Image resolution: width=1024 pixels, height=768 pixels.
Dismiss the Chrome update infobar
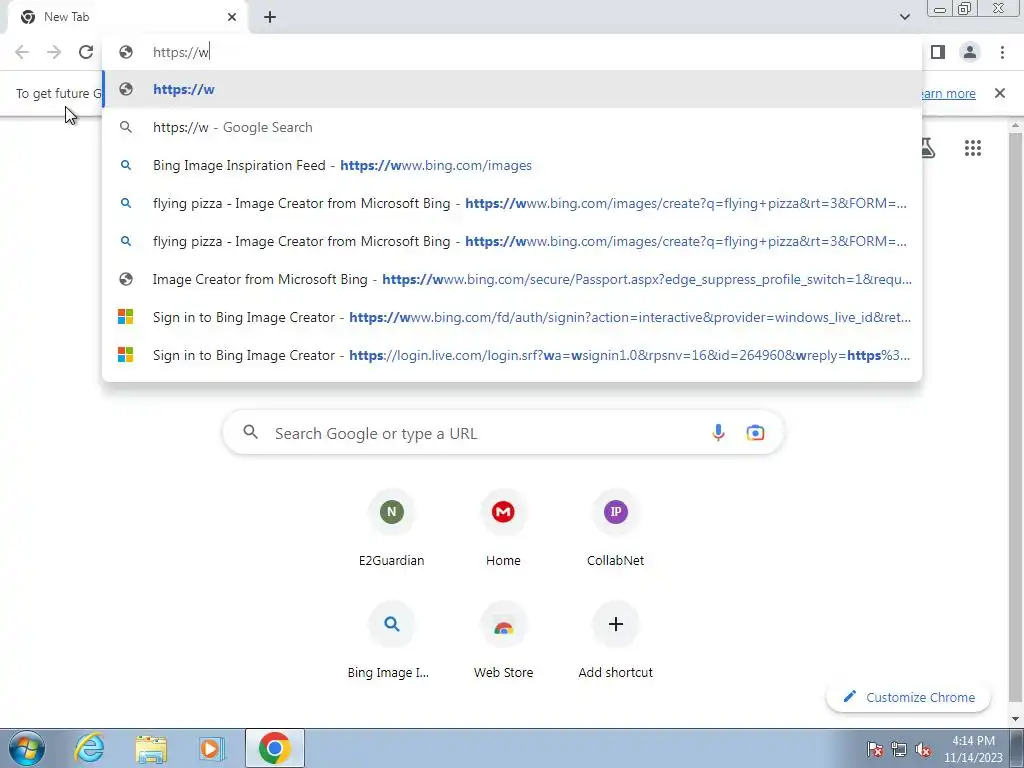coord(1000,93)
